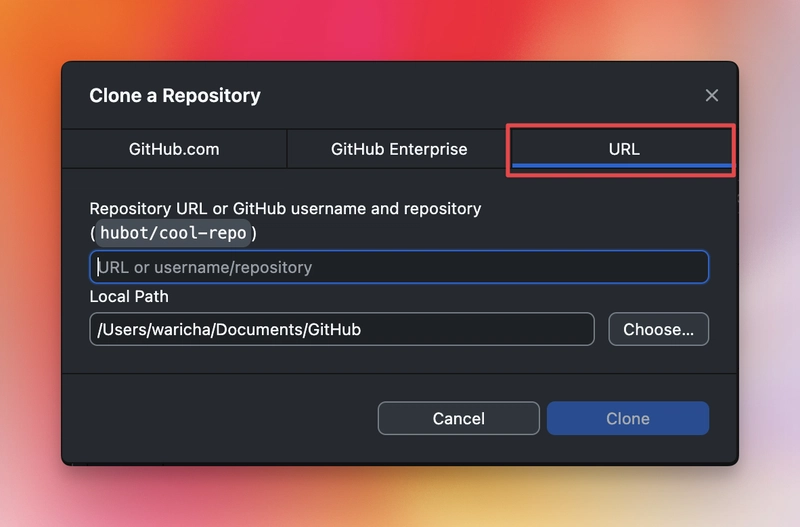Cancel the clone dialog
800x527 pixels.
(459, 418)
